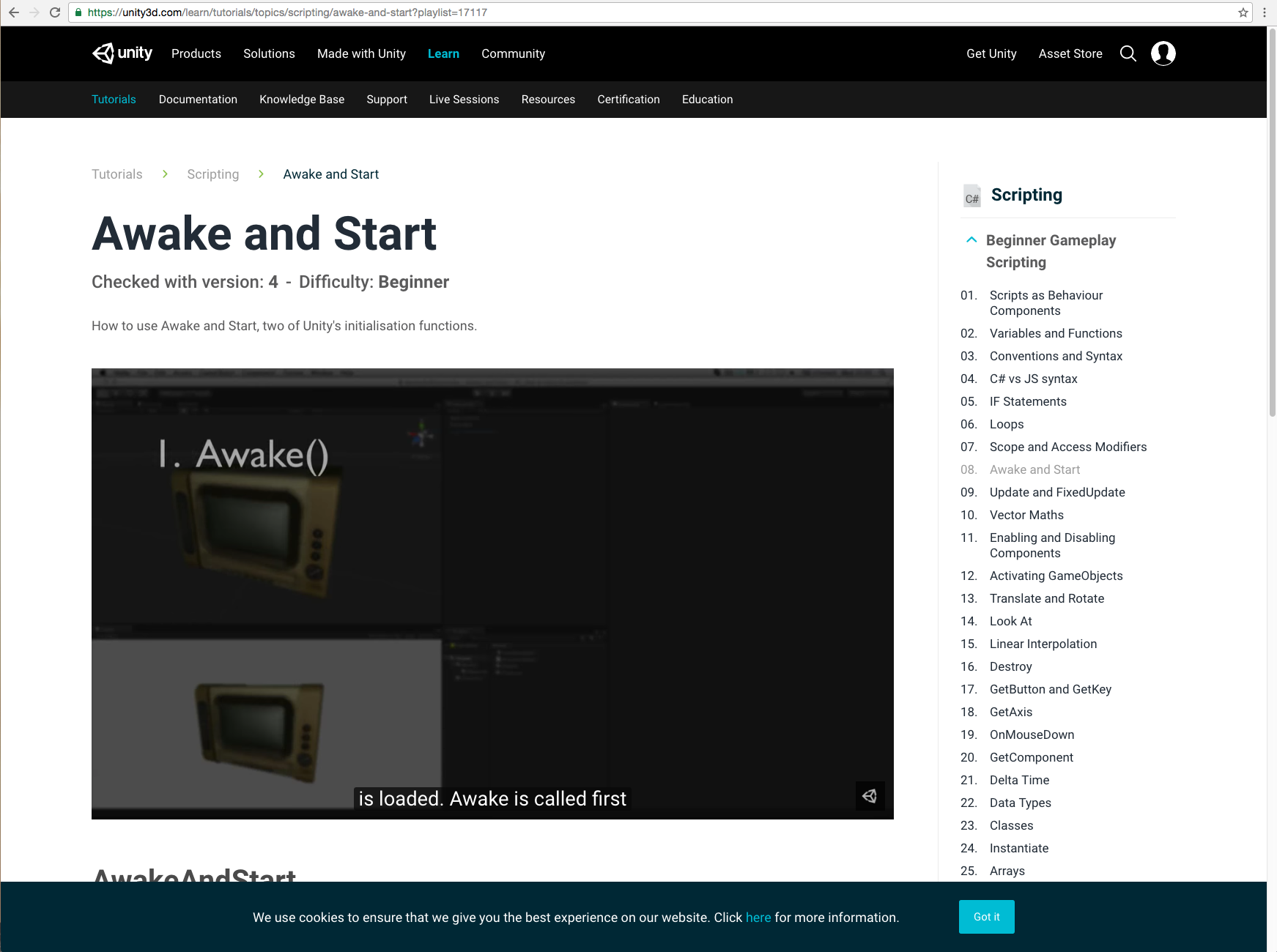The image size is (1277, 952).
Task: Click the Unity logo in header
Action: coord(122,53)
